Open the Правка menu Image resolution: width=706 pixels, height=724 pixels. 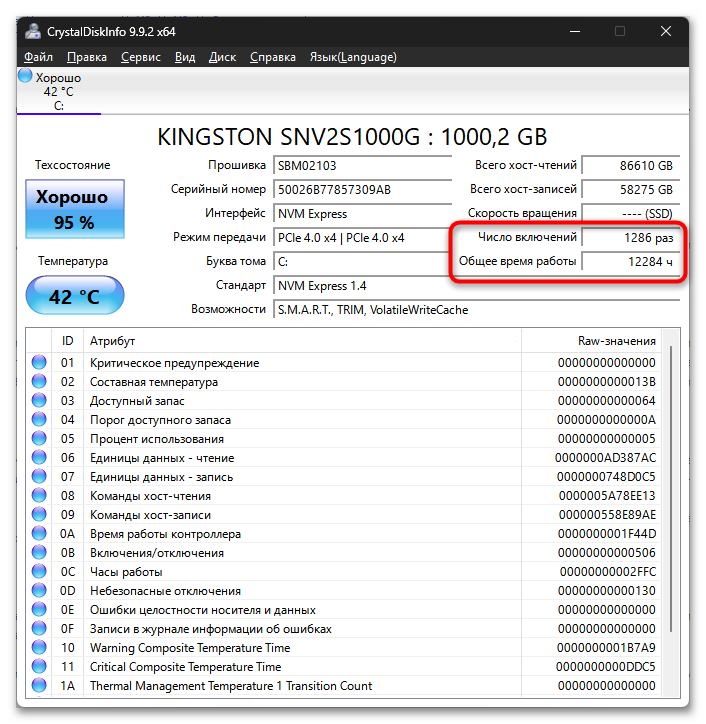pos(87,57)
